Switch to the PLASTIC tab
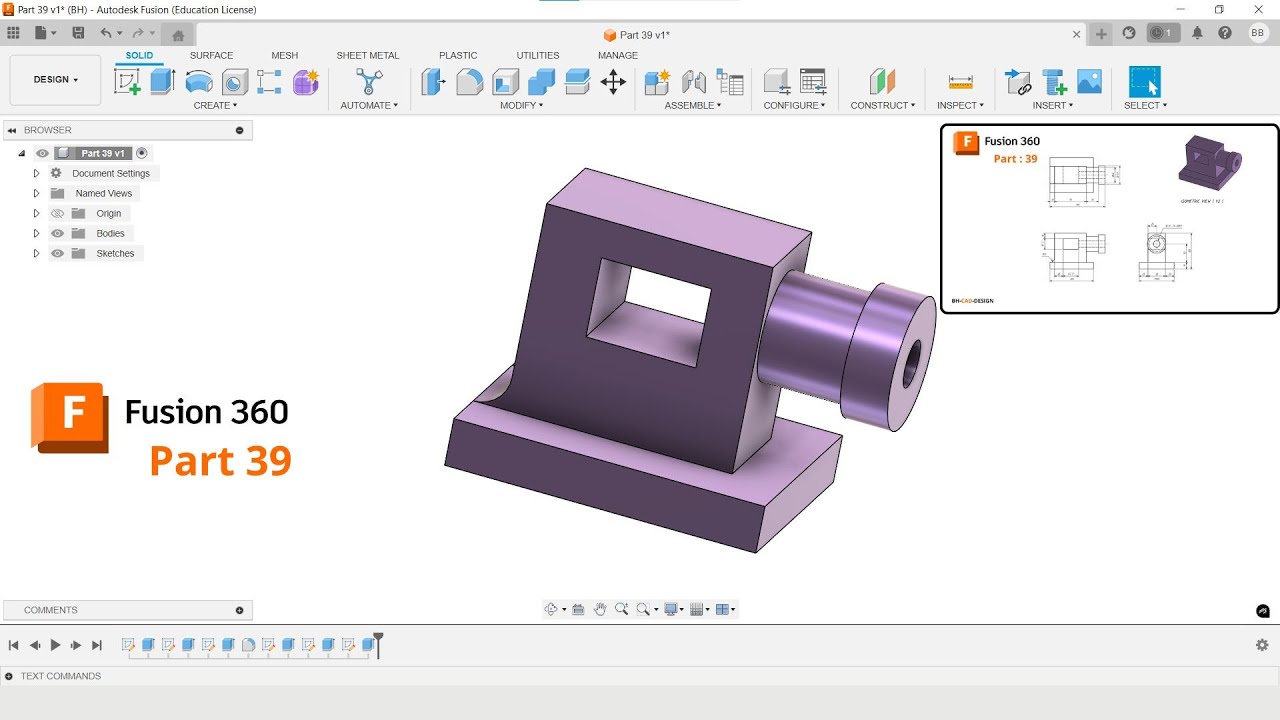 [x=458, y=55]
